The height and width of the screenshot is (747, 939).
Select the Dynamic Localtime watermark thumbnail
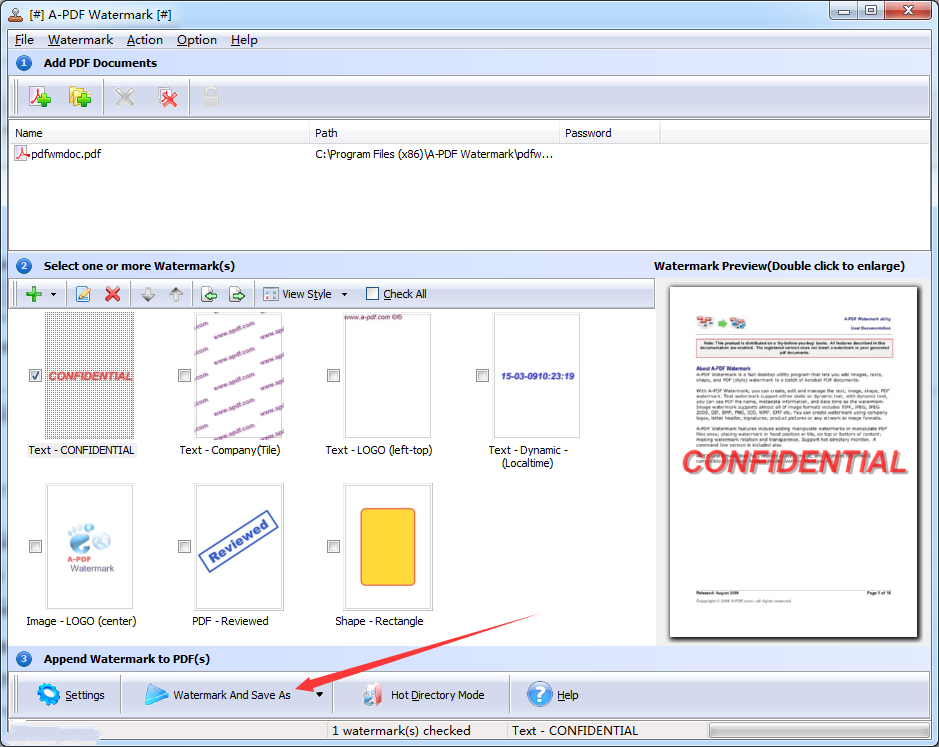coord(537,376)
